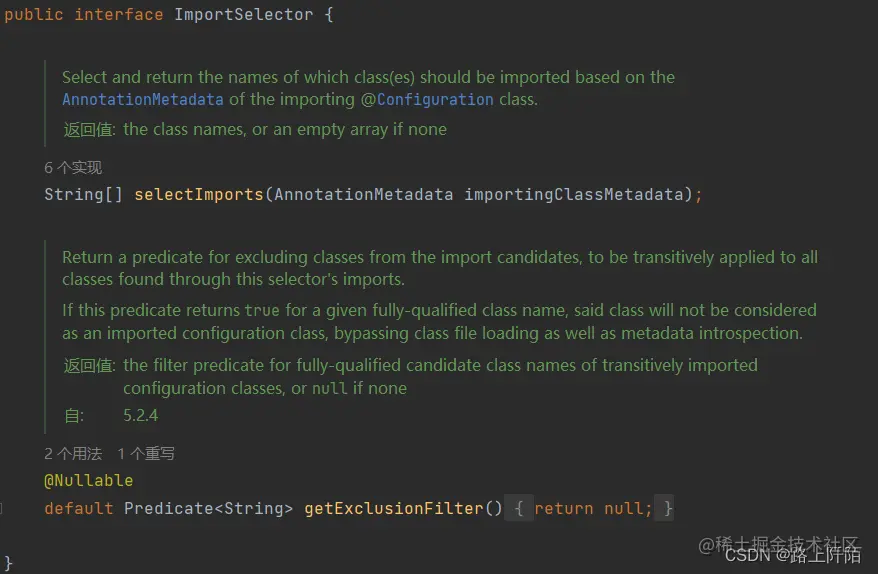Image resolution: width=878 pixels, height=574 pixels.
Task: Click the version '5.2.4' in the doc
Action: (141, 415)
